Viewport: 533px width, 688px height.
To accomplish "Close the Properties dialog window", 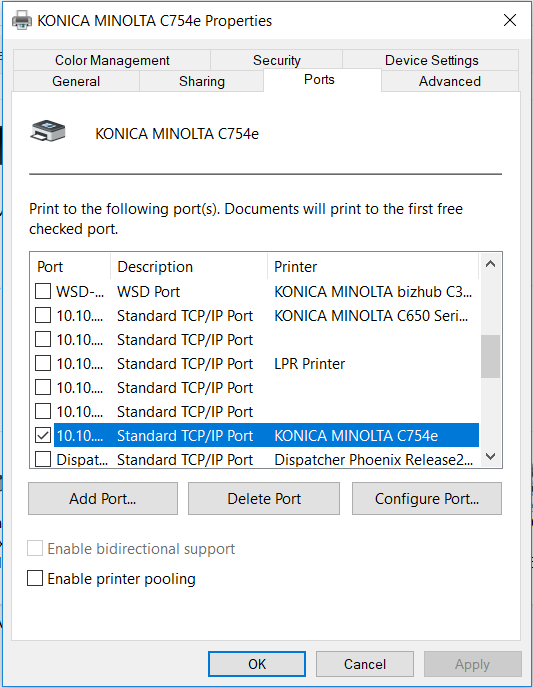I will click(510, 20).
